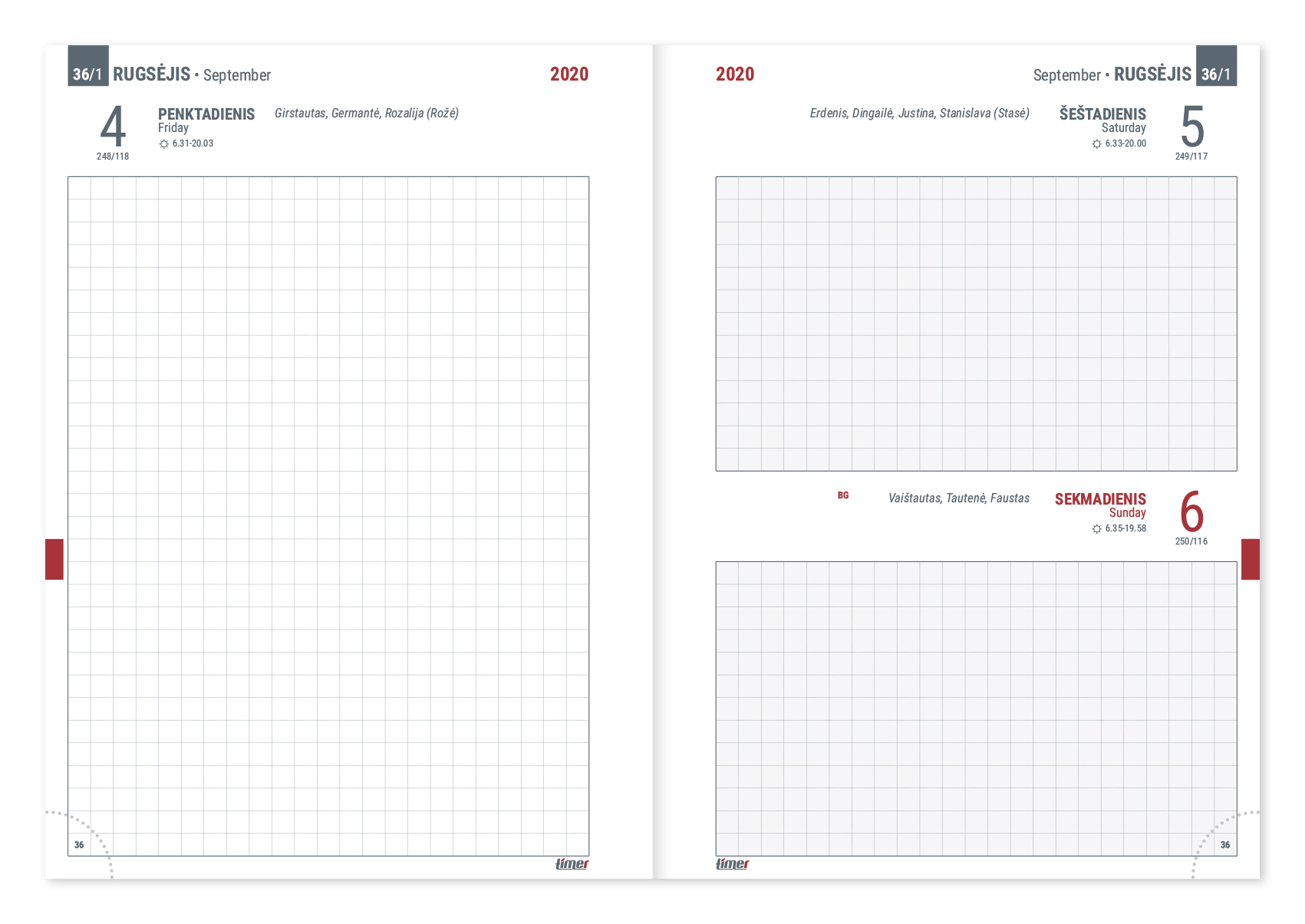The width and height of the screenshot is (1305, 924).
Task: Click page number 36 on weekend page
Action: coord(1225,845)
